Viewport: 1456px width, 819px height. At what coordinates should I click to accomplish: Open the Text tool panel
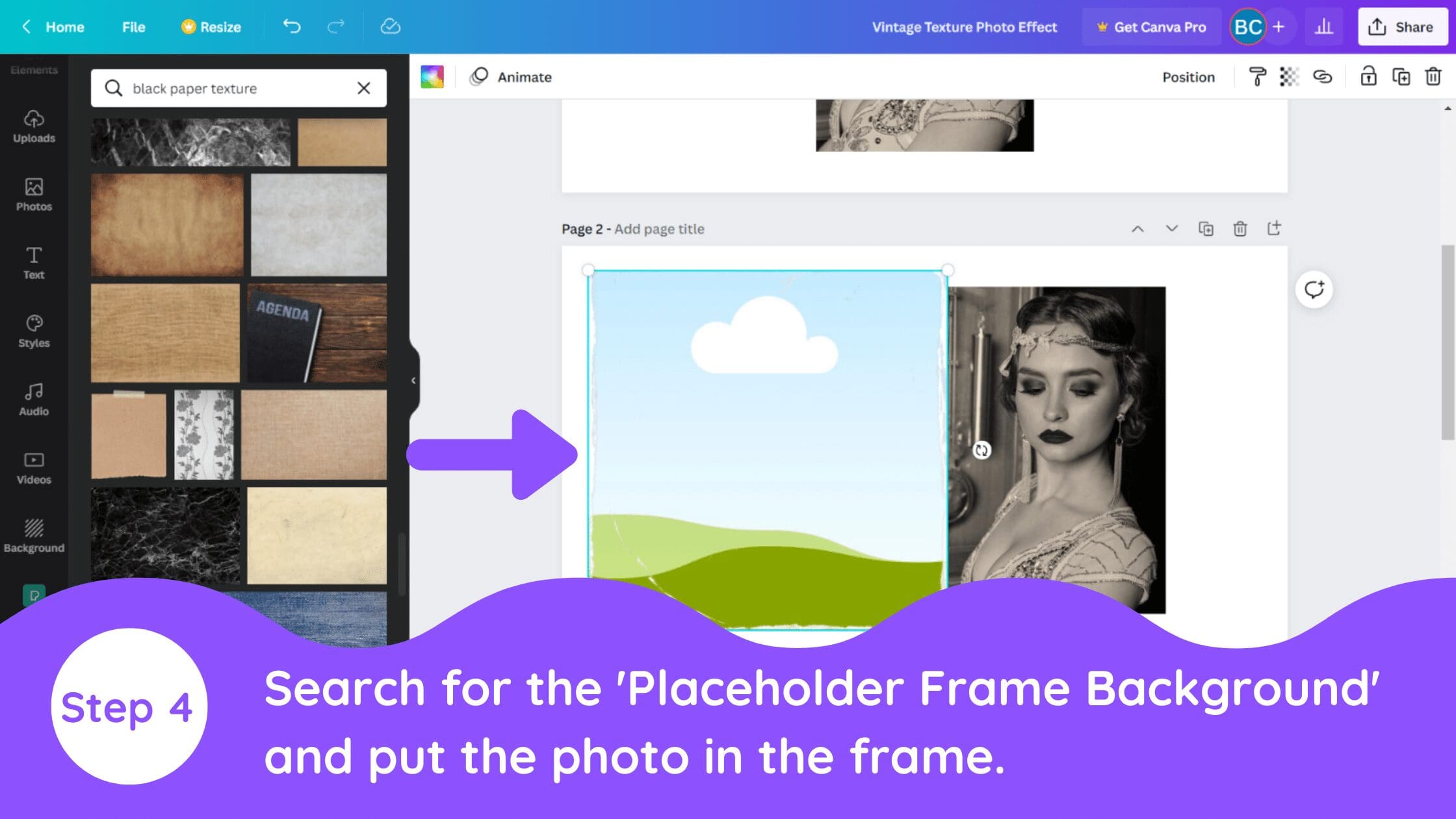click(x=33, y=262)
